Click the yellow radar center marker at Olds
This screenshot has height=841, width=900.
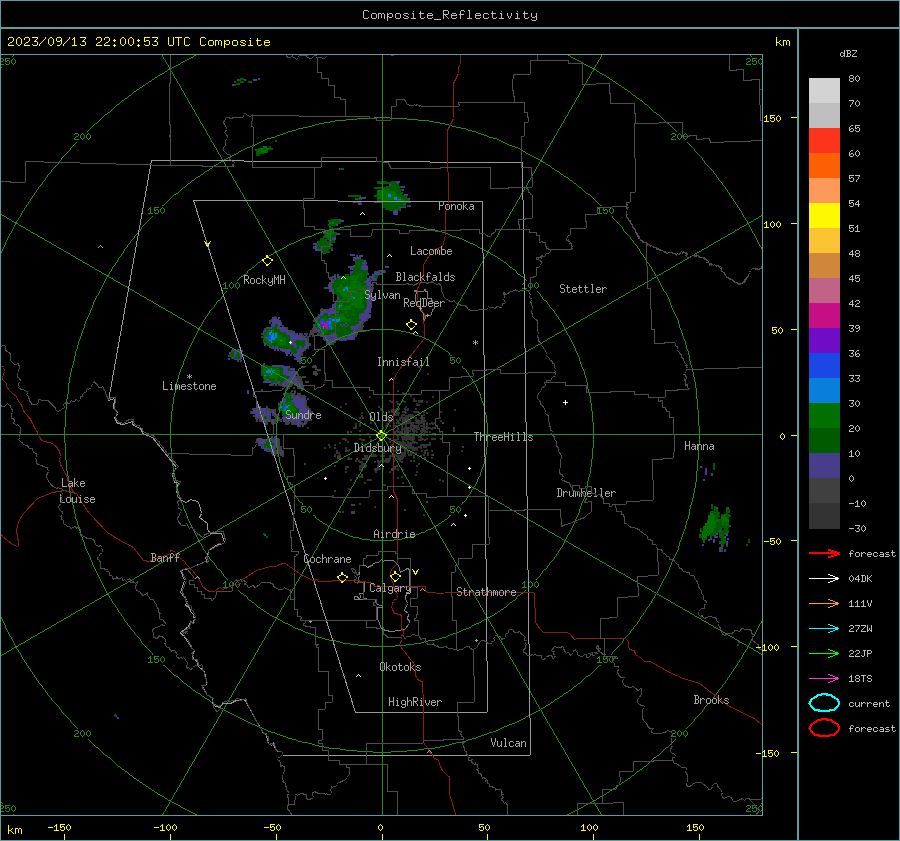[x=382, y=436]
